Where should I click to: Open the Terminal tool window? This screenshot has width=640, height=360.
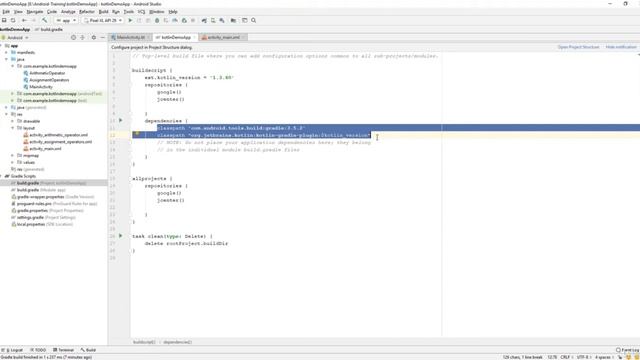tap(63, 350)
